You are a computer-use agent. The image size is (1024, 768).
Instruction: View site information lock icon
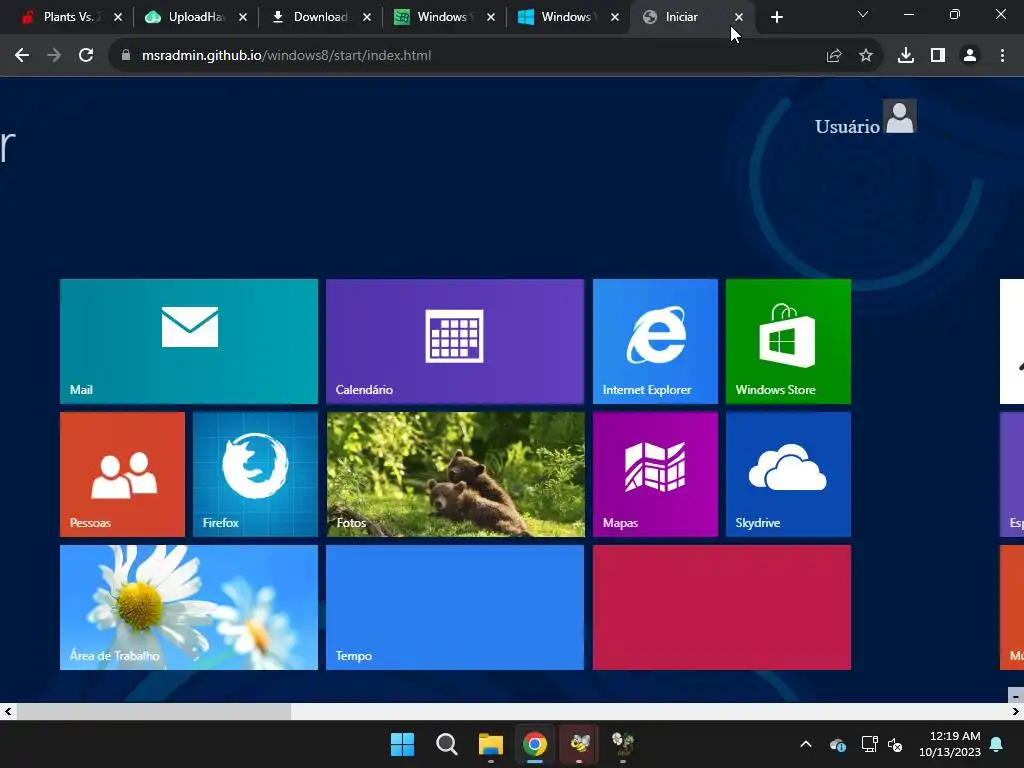point(125,56)
